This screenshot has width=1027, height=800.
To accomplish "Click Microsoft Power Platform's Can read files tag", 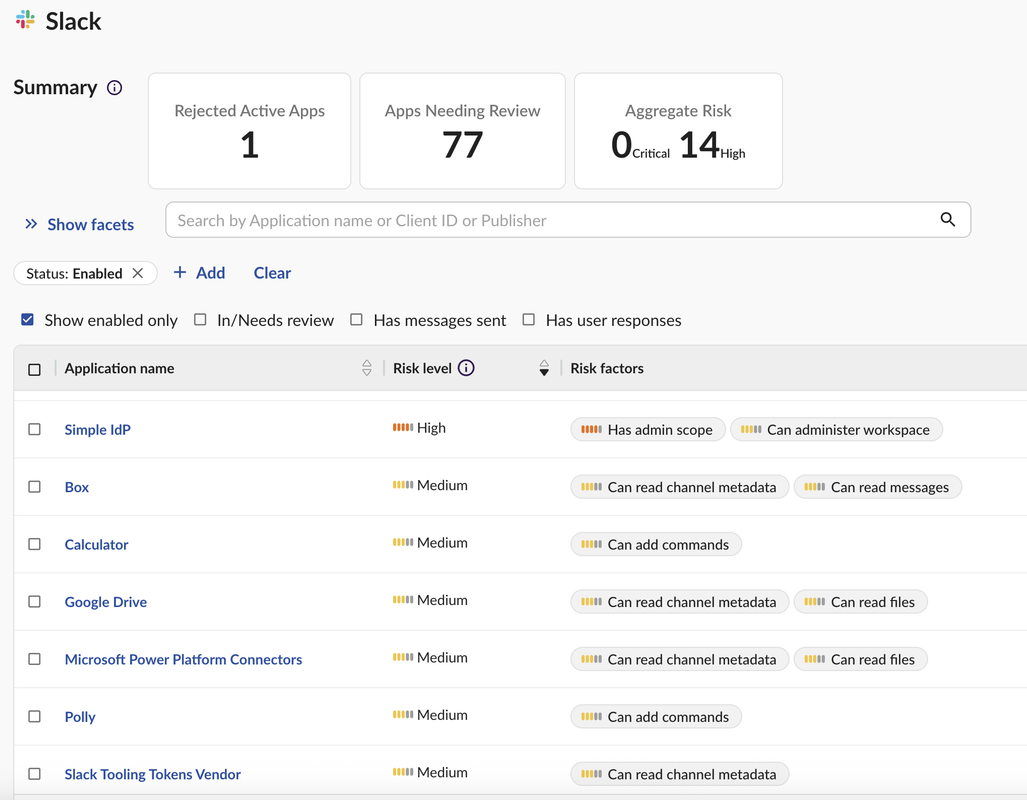I will click(861, 660).
